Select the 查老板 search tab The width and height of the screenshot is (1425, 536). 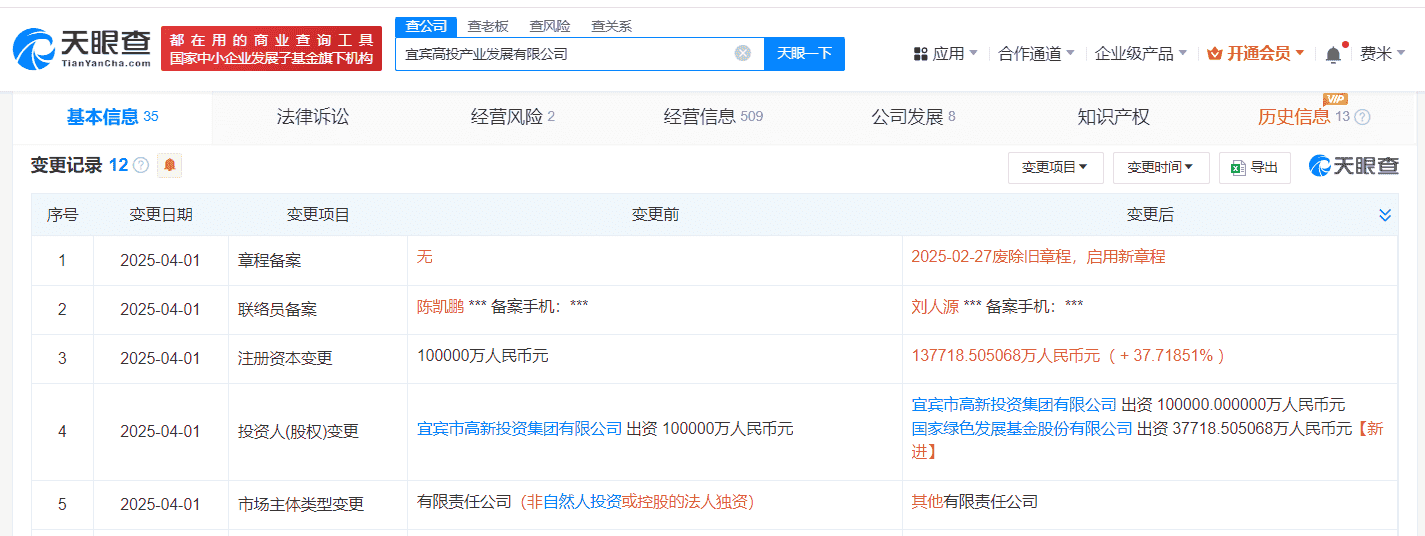pyautogui.click(x=488, y=27)
